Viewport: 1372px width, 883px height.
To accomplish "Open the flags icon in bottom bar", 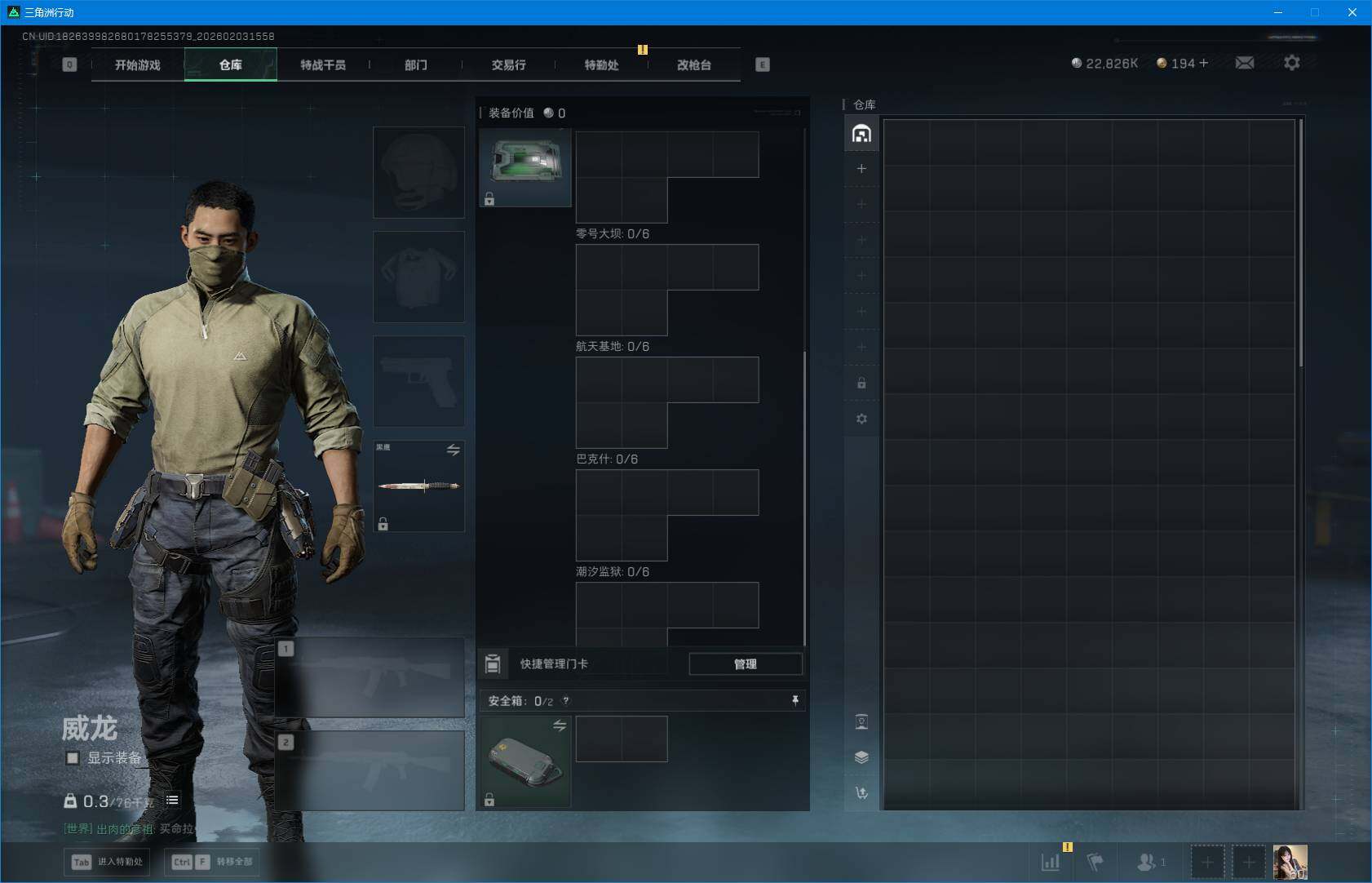I will click(x=1095, y=862).
